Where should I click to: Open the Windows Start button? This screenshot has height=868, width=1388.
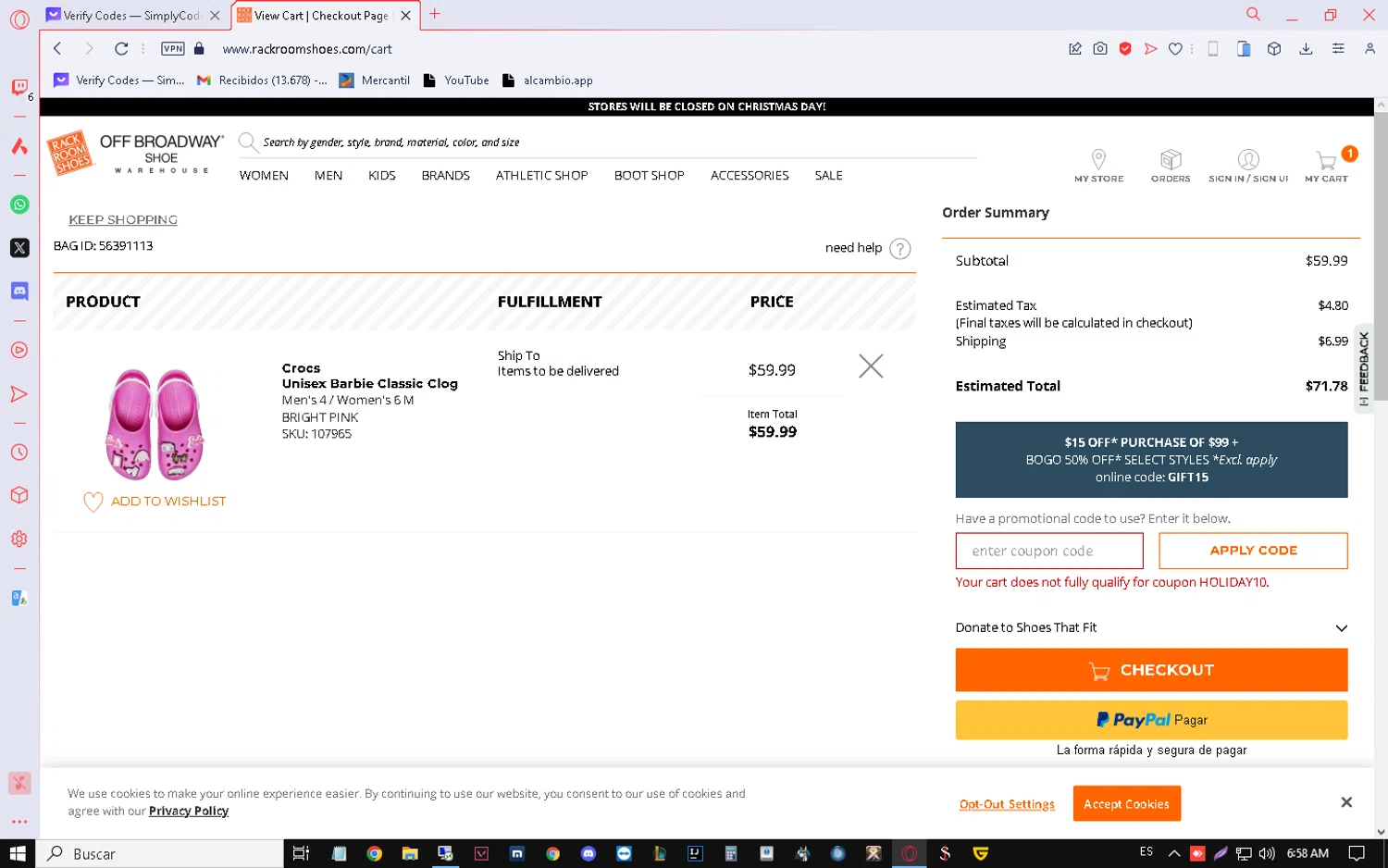point(18,853)
